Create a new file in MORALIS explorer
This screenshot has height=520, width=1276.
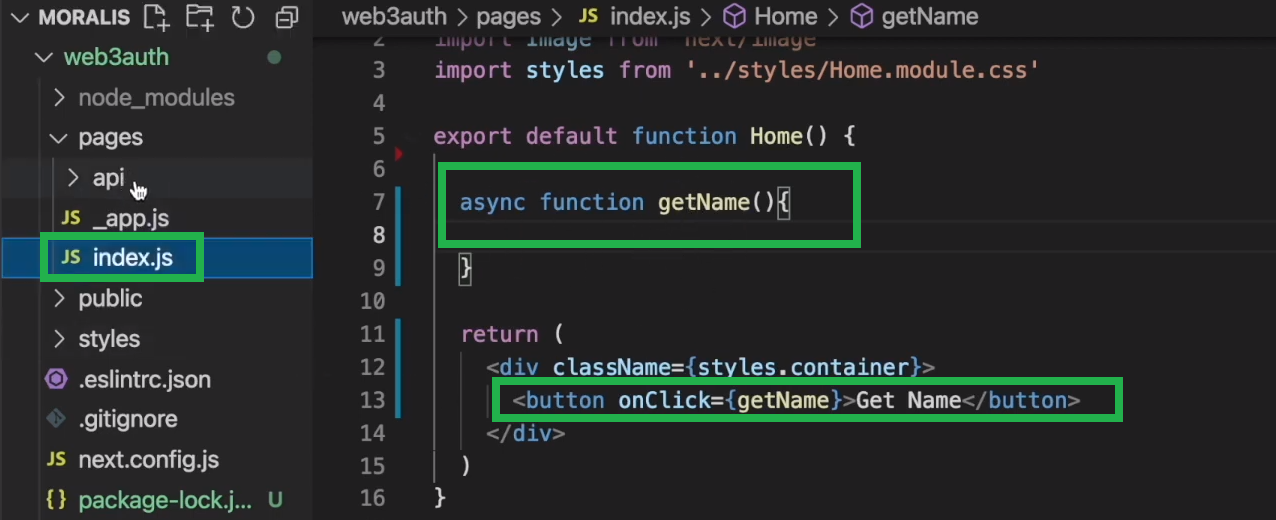156,17
